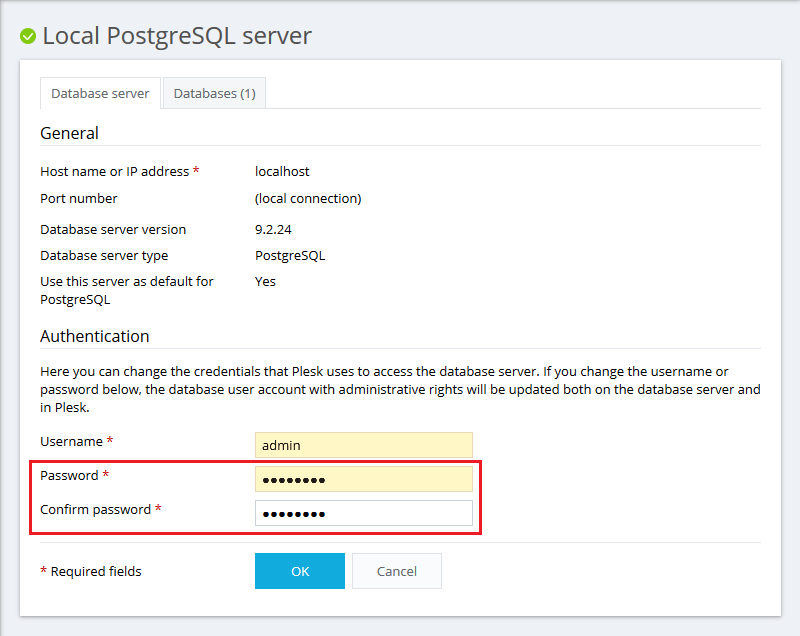This screenshot has width=800, height=636.
Task: Click the General section heading
Action: [x=69, y=133]
